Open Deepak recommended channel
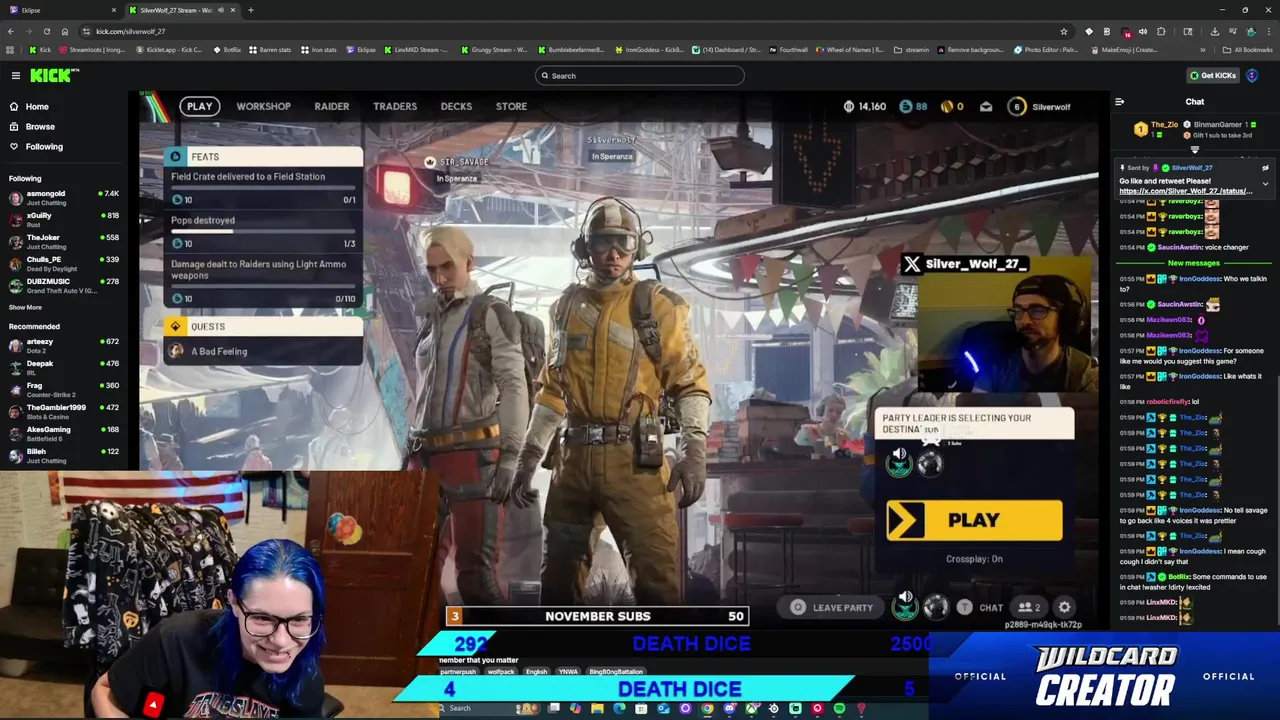The image size is (1280, 720). (62, 367)
